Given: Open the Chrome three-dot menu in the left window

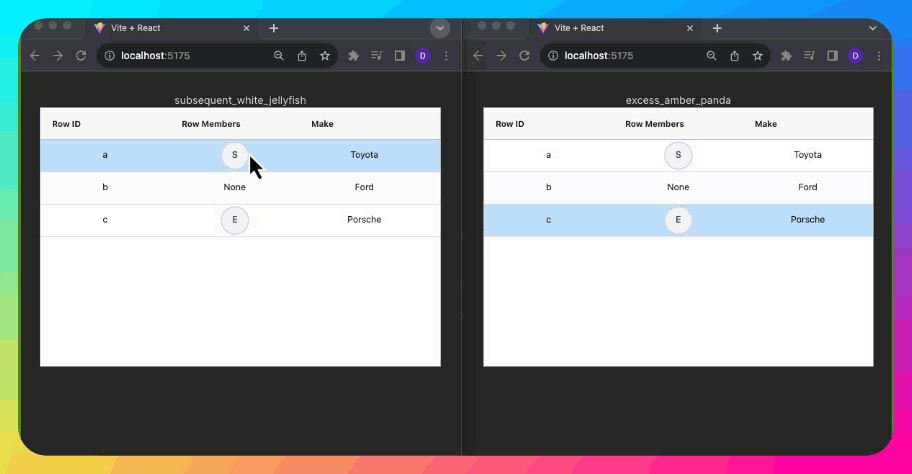Looking at the screenshot, I should 446,56.
